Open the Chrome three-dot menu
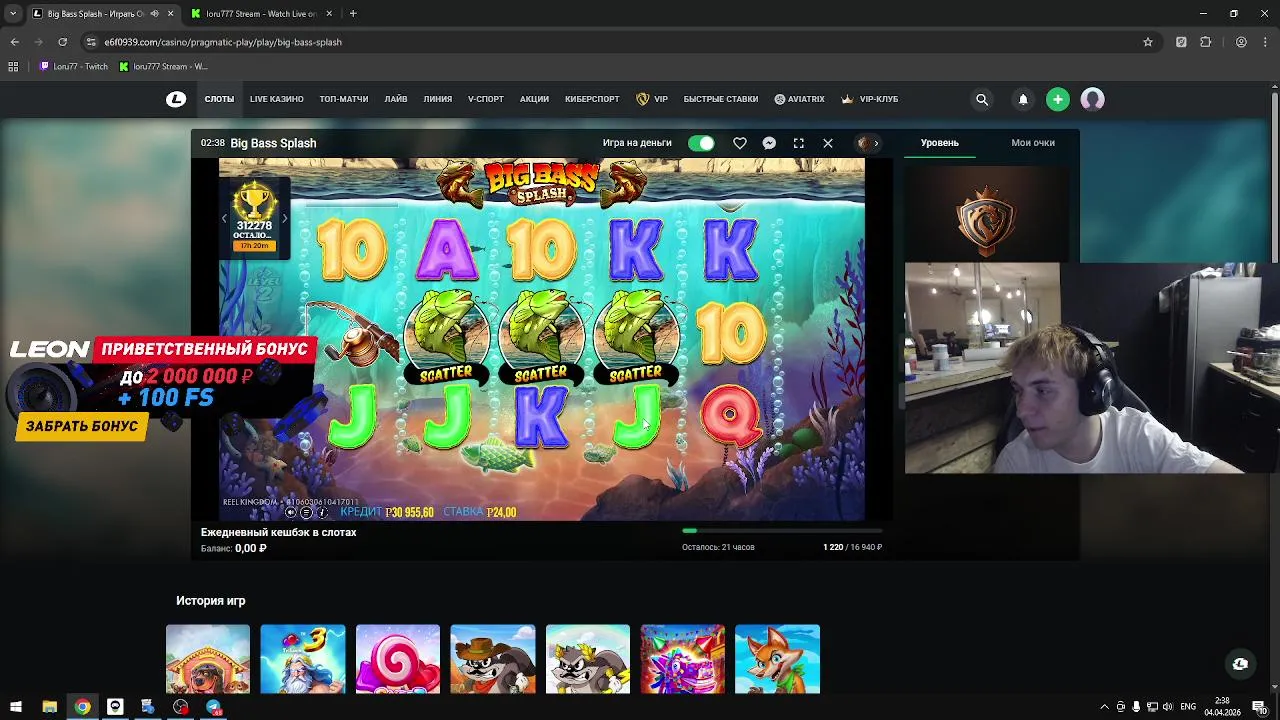This screenshot has height=720, width=1280. tap(1266, 42)
